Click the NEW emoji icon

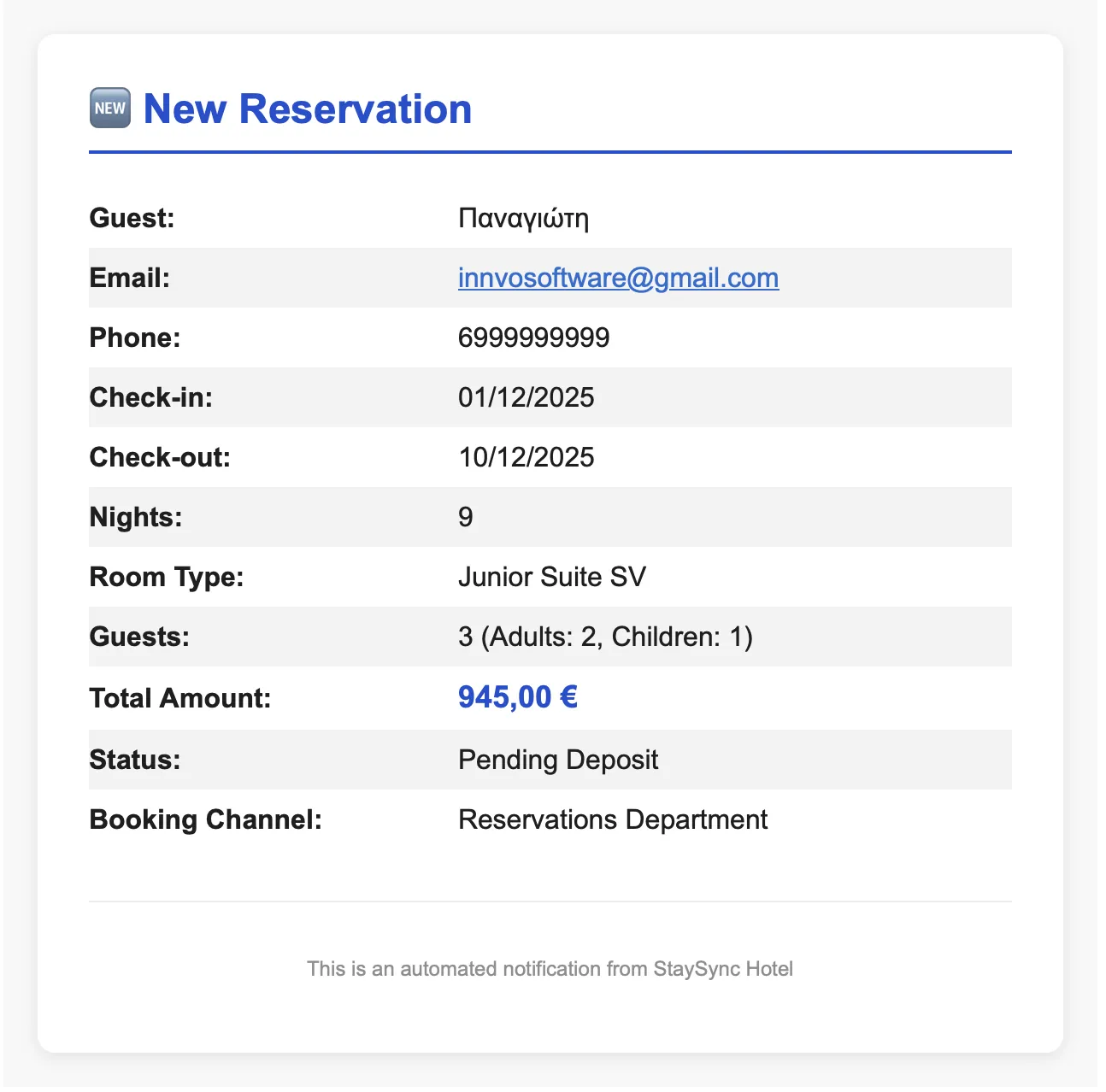[110, 109]
